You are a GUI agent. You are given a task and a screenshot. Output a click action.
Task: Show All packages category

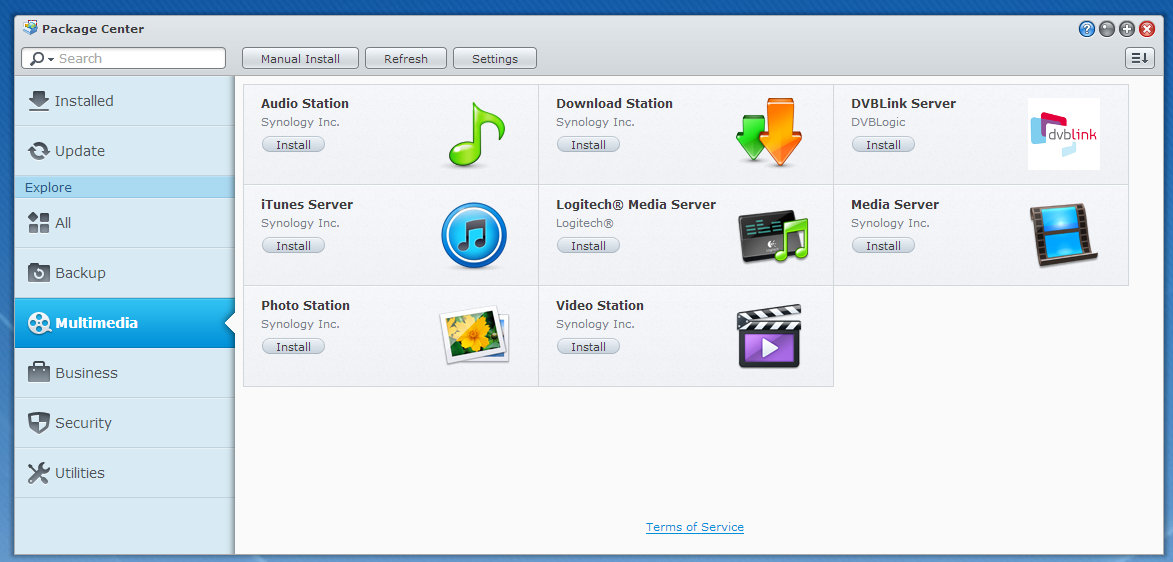pos(124,222)
